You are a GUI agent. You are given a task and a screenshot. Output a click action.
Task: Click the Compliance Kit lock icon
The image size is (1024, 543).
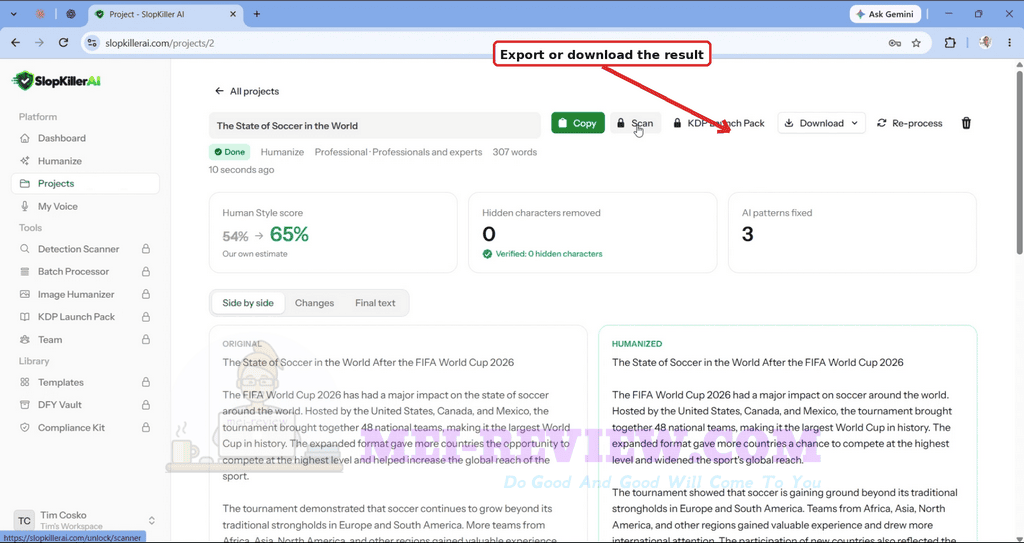(x=146, y=427)
